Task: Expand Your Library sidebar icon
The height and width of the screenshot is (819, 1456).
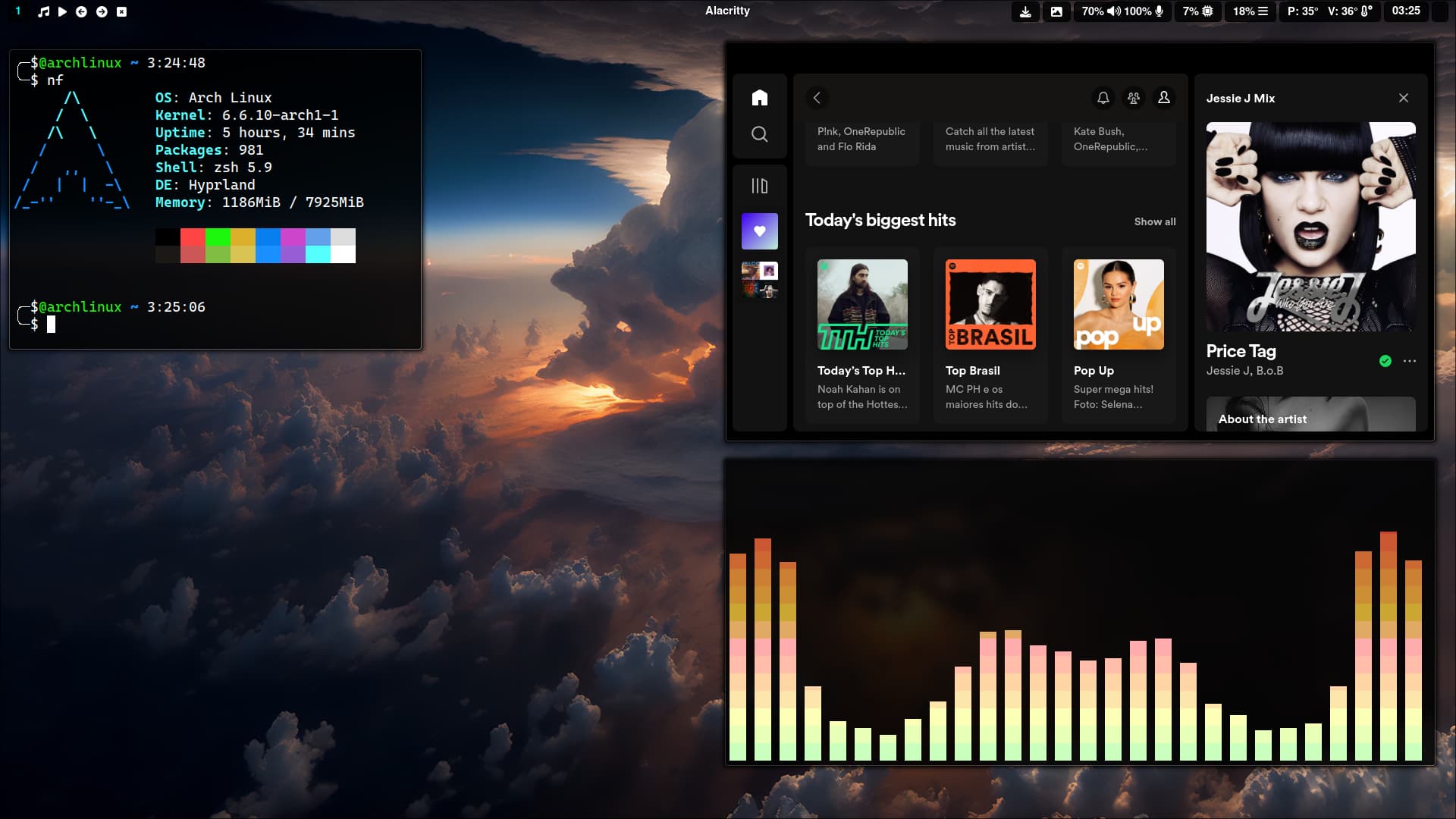Action: tap(759, 186)
